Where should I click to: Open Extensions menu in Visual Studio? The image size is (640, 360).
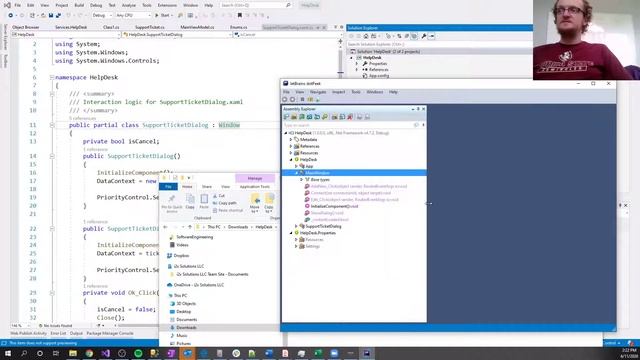167,5
